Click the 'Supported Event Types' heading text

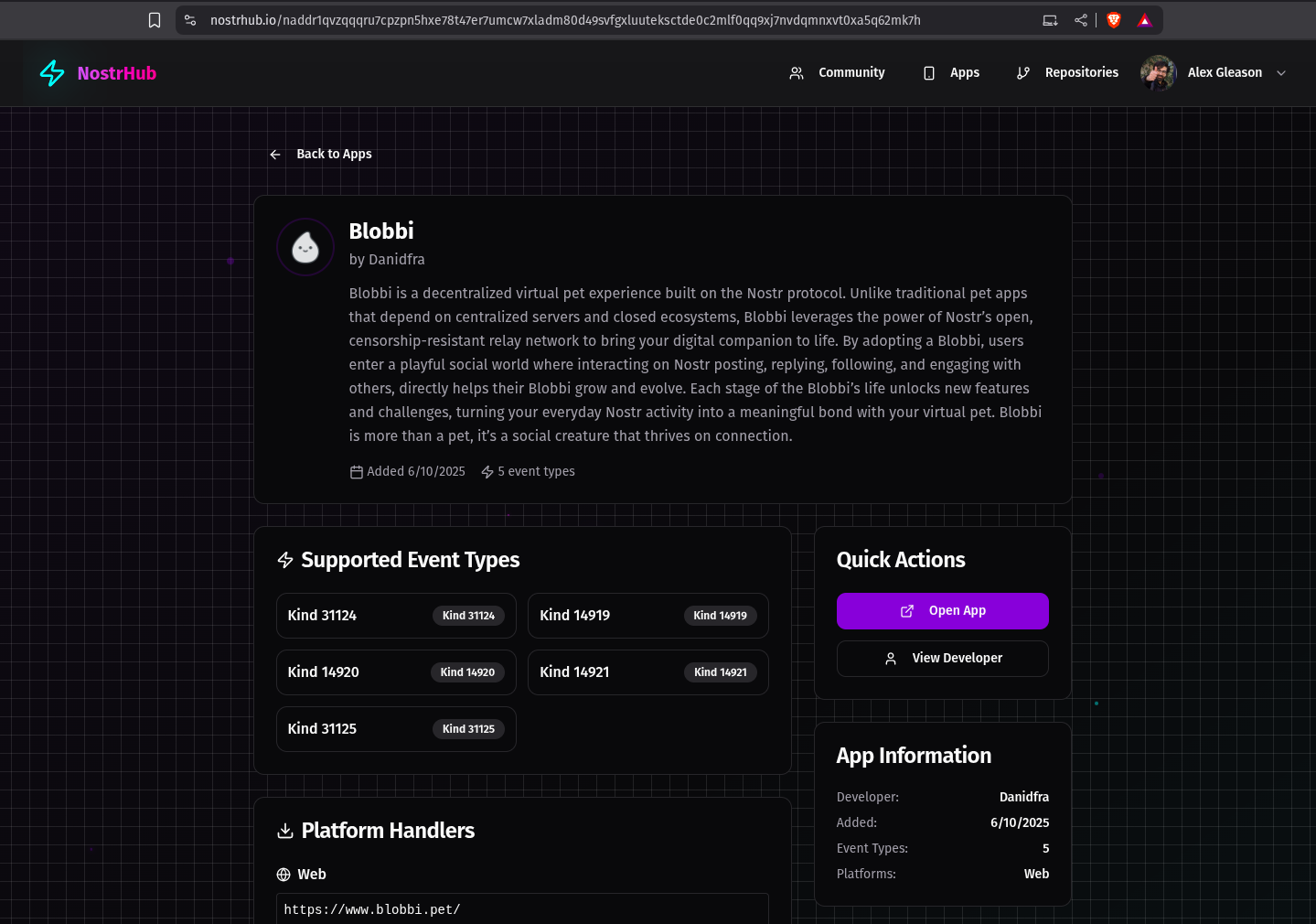411,560
